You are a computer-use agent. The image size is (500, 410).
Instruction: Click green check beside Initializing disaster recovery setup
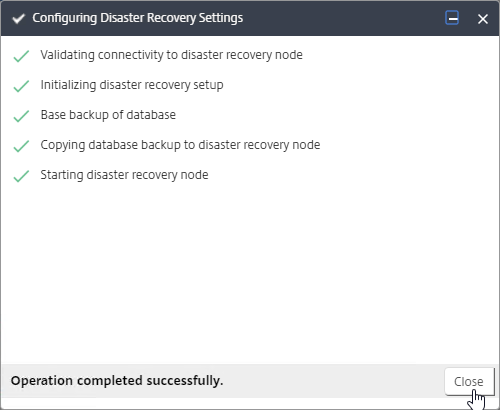[21, 86]
